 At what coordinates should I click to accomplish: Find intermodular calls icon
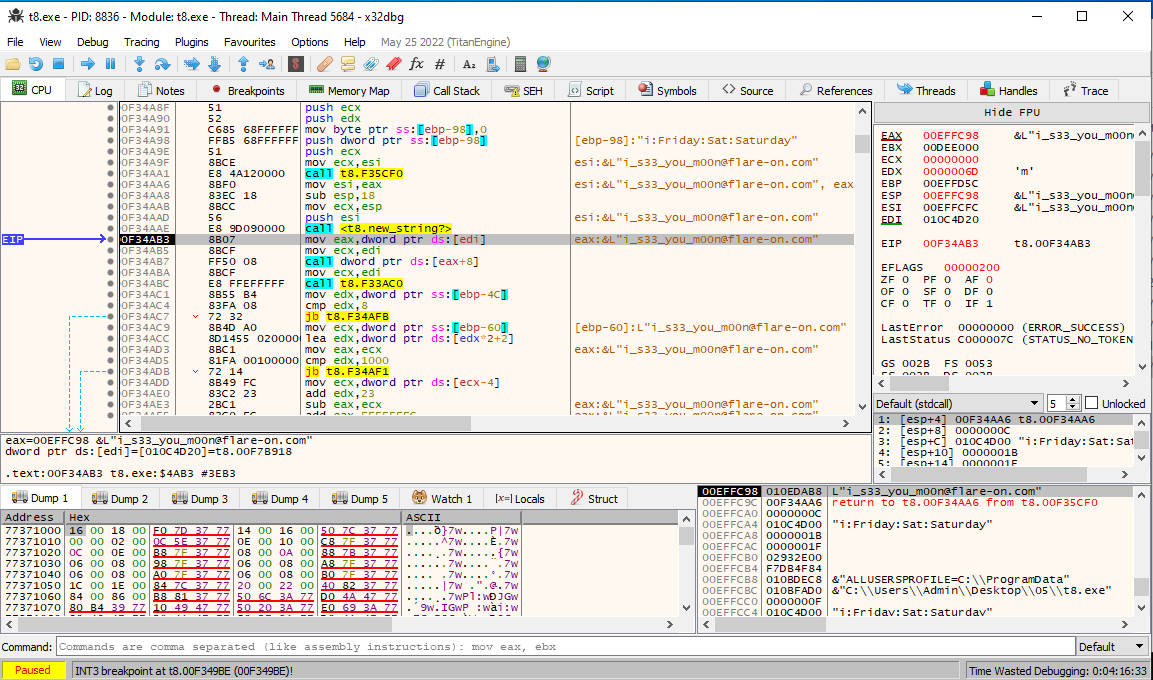(x=493, y=64)
